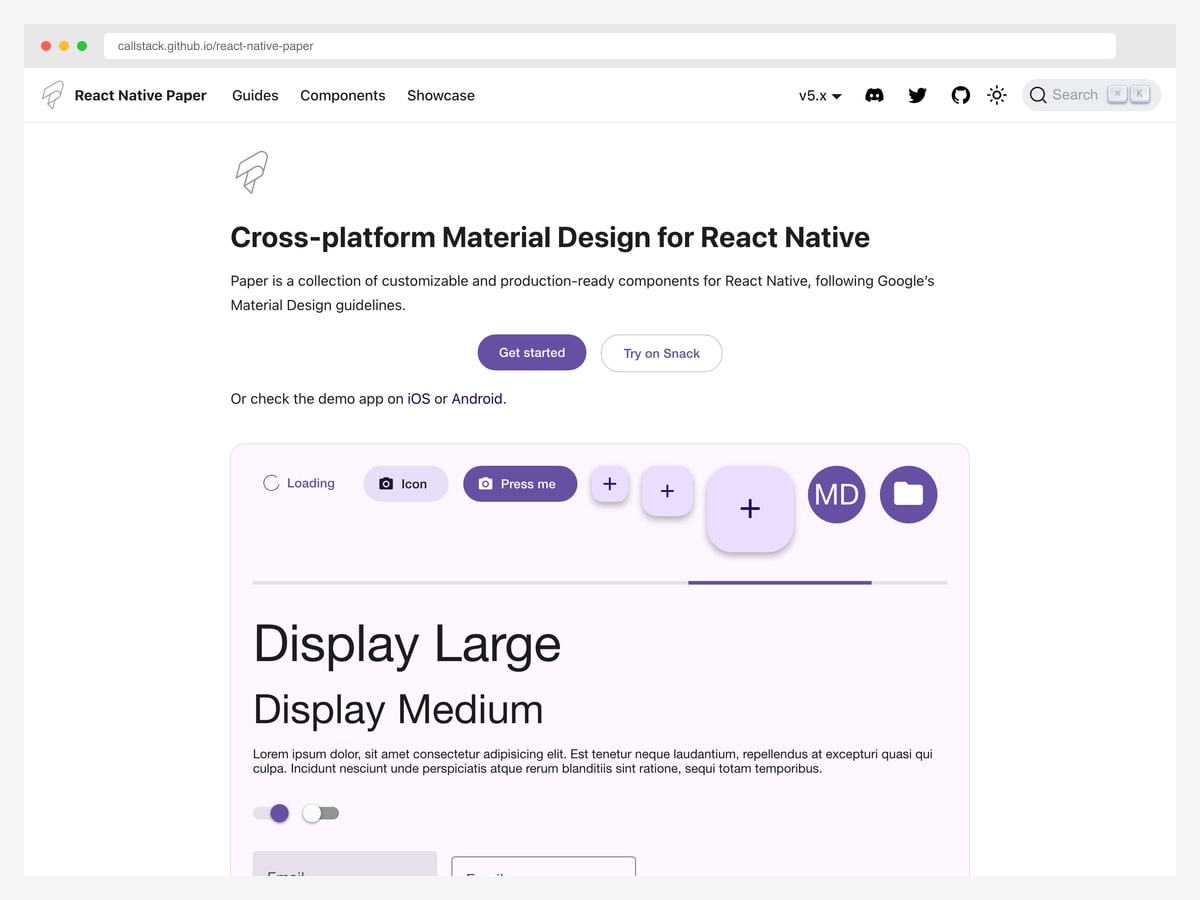Viewport: 1200px width, 900px height.
Task: Open the iOS demo app link
Action: pos(419,398)
